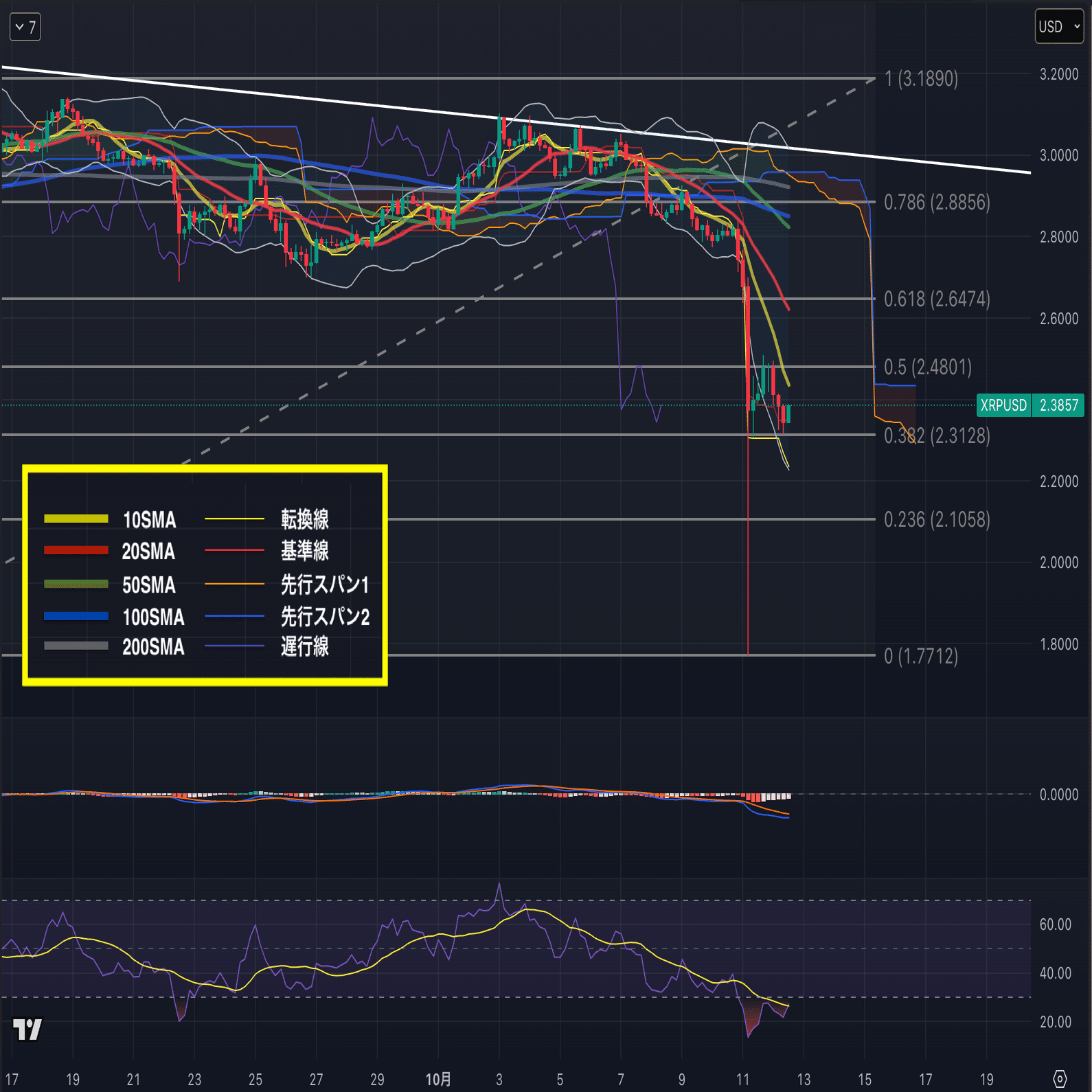Screen dimensions: 1092x1092
Task: Click the date label 15 on time axis
Action: (x=865, y=1080)
